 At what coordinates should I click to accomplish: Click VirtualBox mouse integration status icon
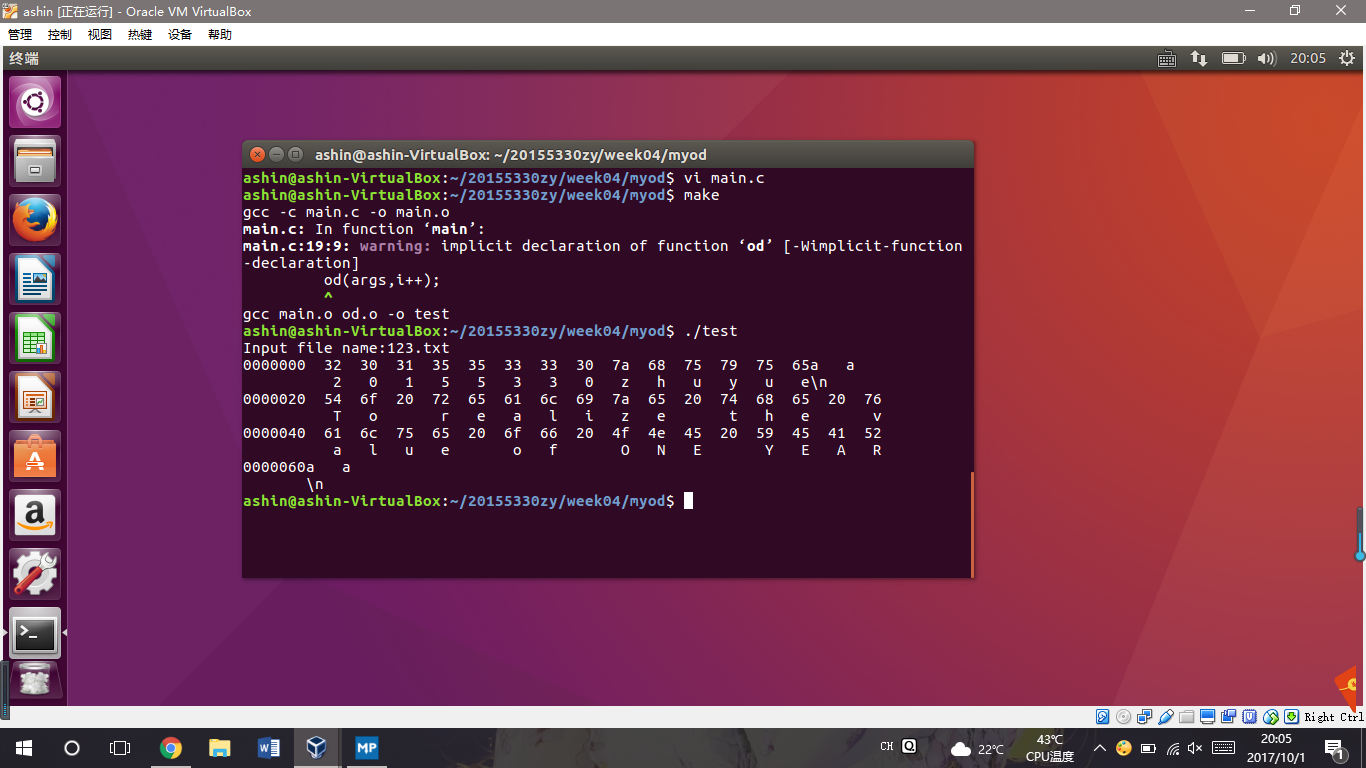1271,716
